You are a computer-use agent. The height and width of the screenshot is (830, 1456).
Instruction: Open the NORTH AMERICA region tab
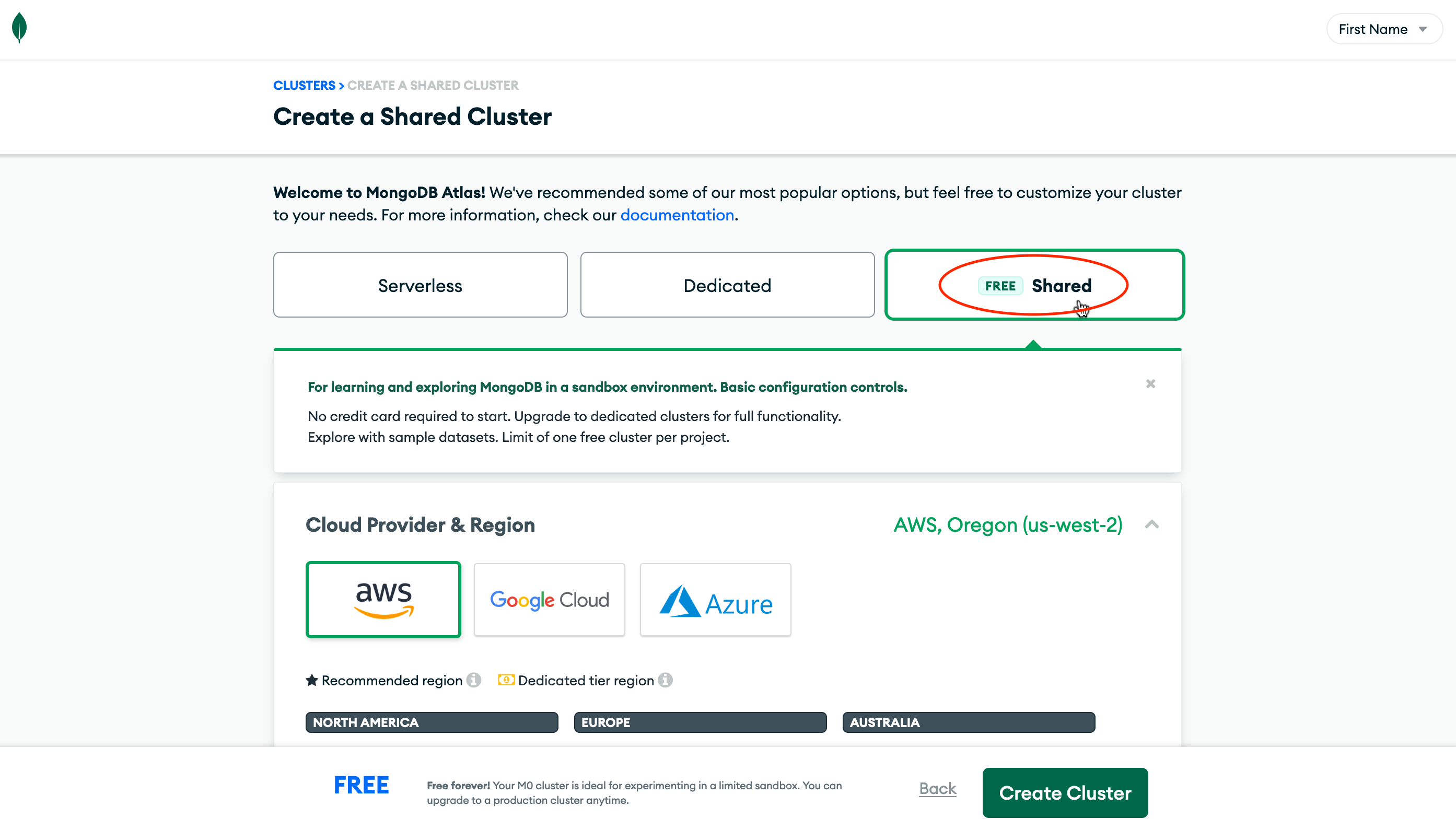432,722
